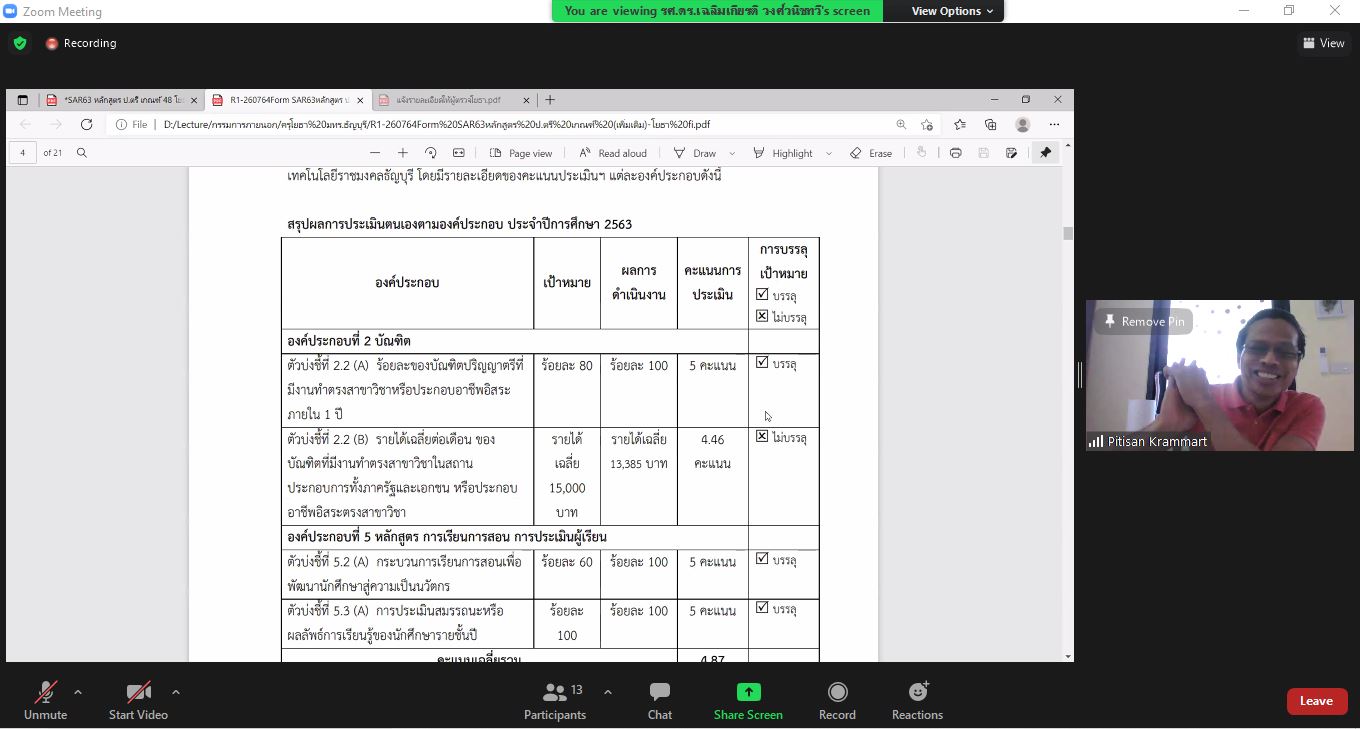Screen dimensions: 1360x729
Task: Click the Save icon in the PDF toolbar
Action: coord(983,153)
